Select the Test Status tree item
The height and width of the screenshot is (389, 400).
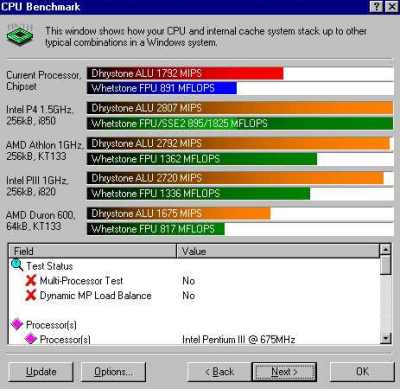pyautogui.click(x=49, y=266)
